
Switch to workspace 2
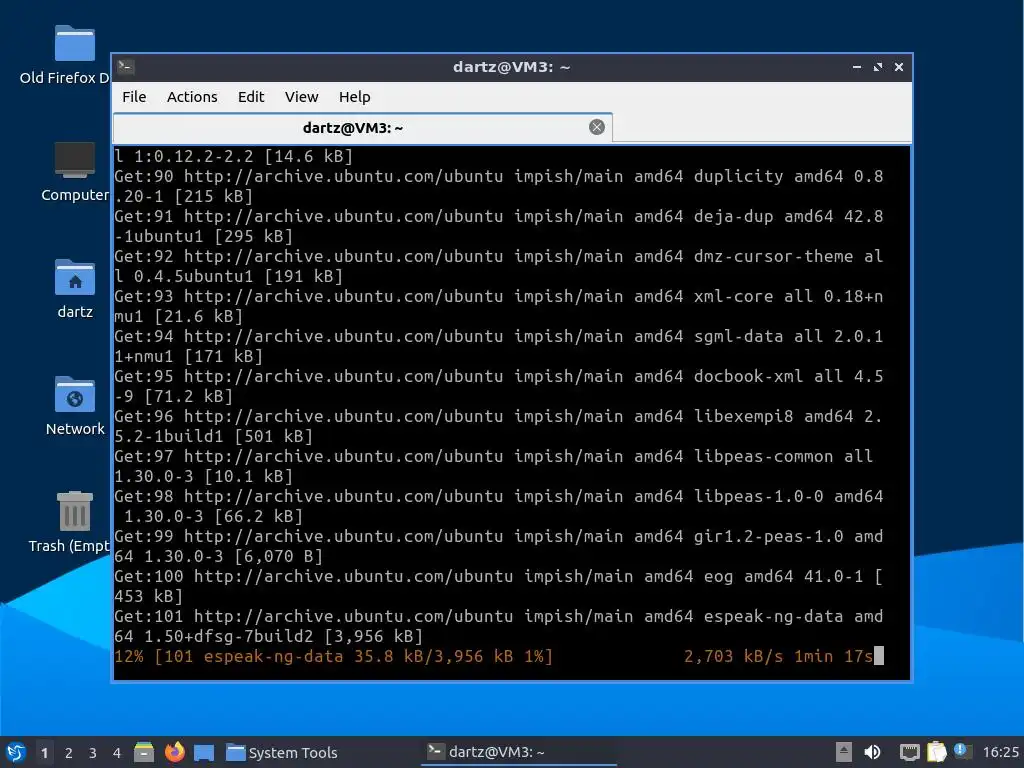coord(69,753)
